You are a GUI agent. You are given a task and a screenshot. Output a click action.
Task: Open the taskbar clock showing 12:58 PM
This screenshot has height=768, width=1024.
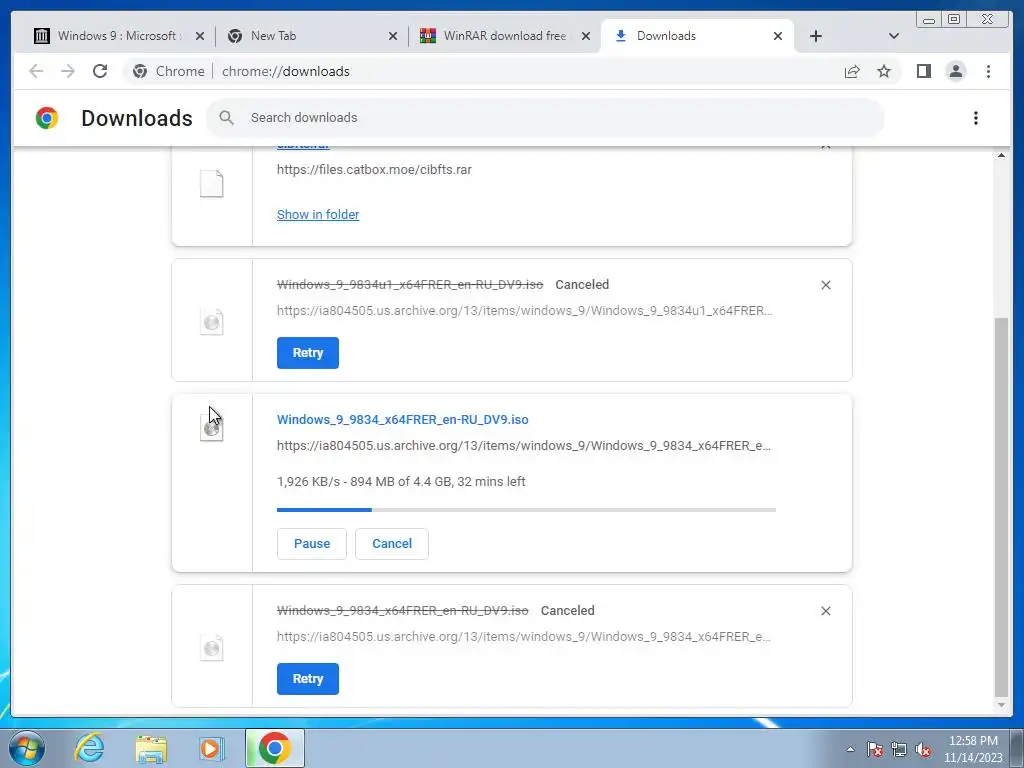tap(973, 748)
